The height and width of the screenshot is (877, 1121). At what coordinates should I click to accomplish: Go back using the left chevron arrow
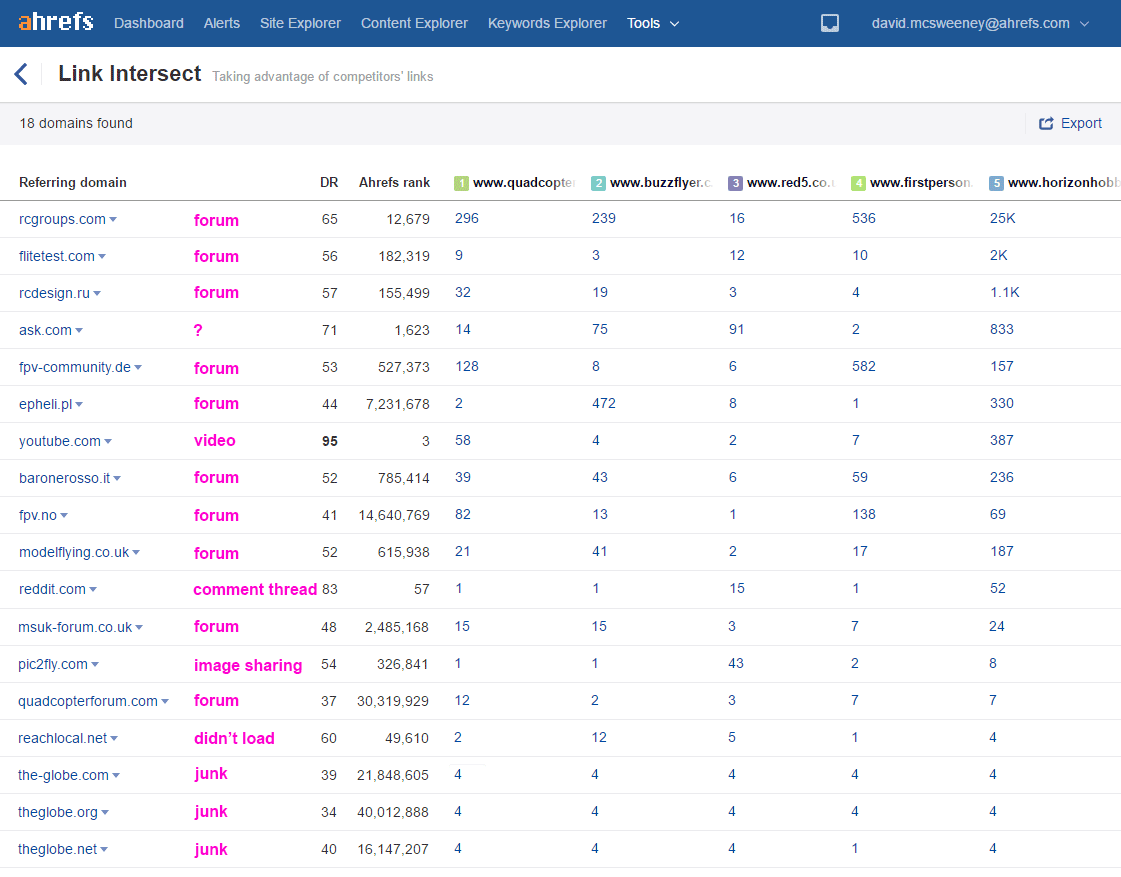[x=21, y=74]
